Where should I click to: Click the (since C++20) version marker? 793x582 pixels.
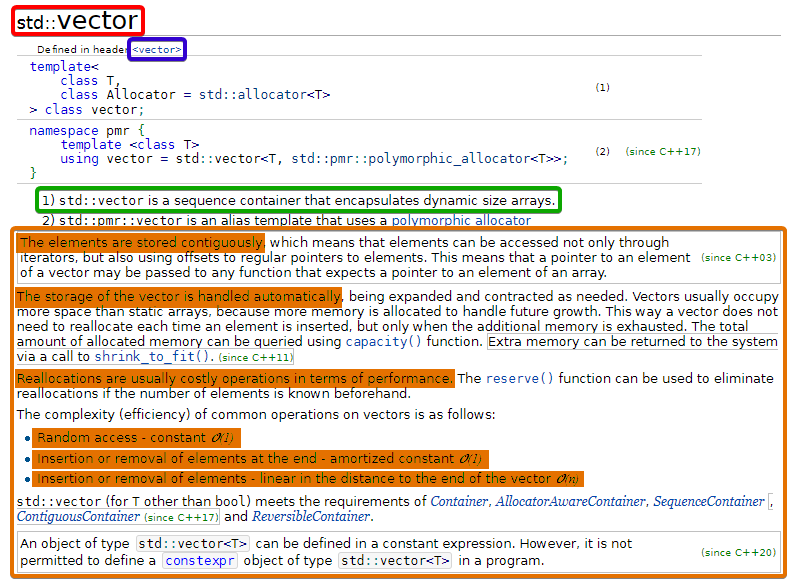736,552
